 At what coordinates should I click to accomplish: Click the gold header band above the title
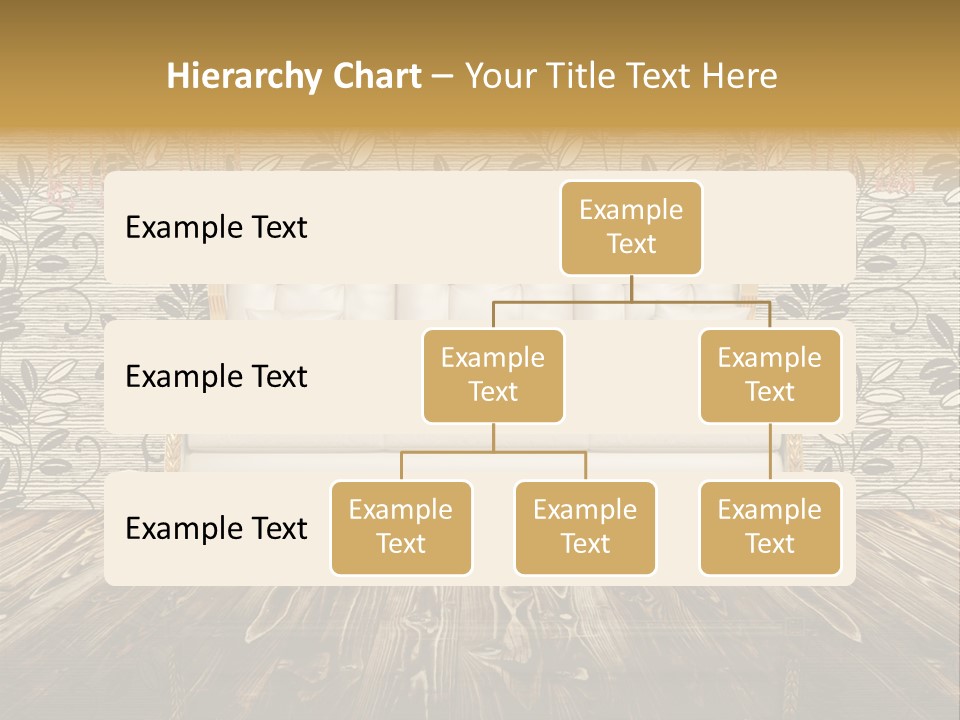(480, 22)
